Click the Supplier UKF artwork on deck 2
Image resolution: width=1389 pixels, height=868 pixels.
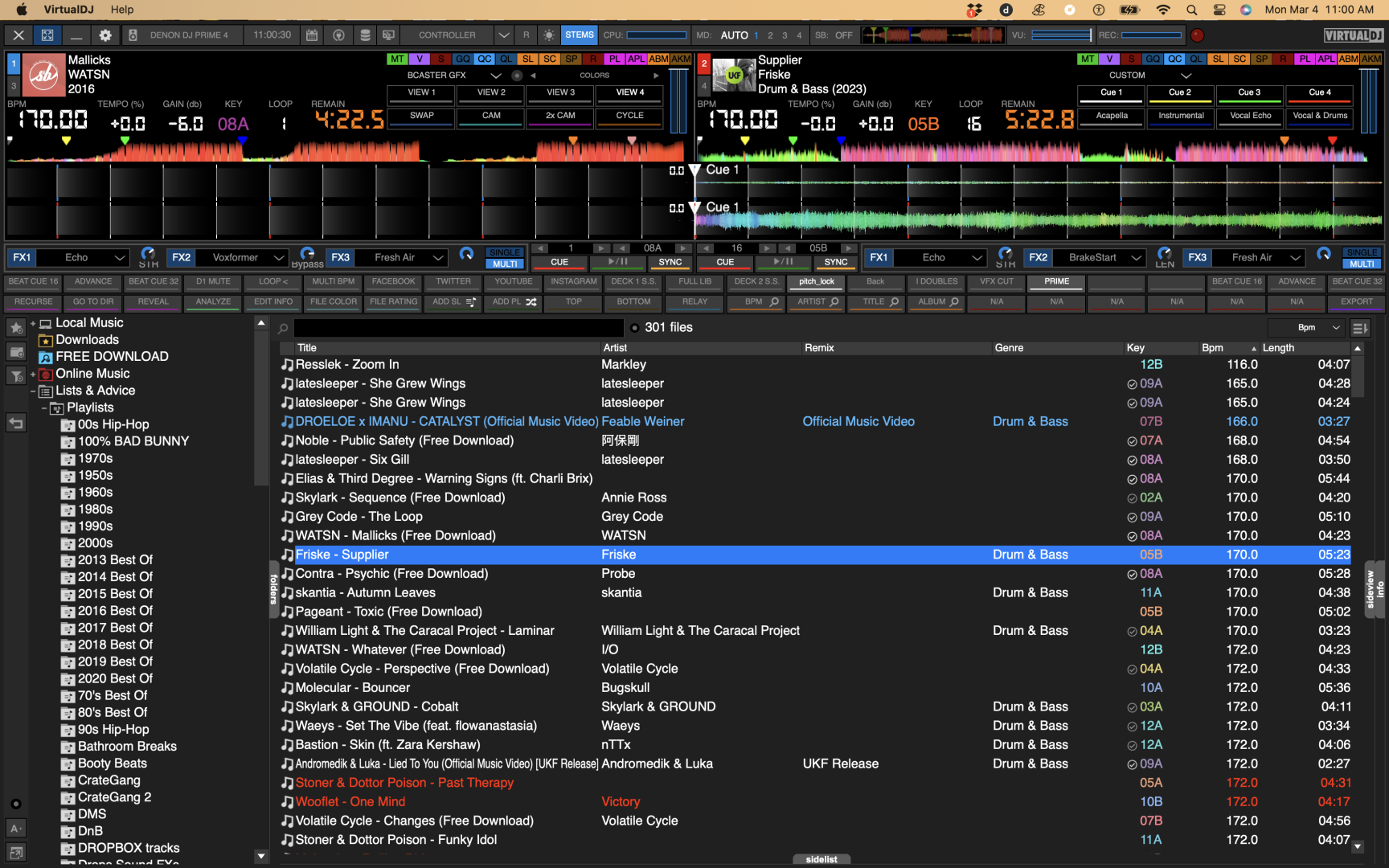734,75
